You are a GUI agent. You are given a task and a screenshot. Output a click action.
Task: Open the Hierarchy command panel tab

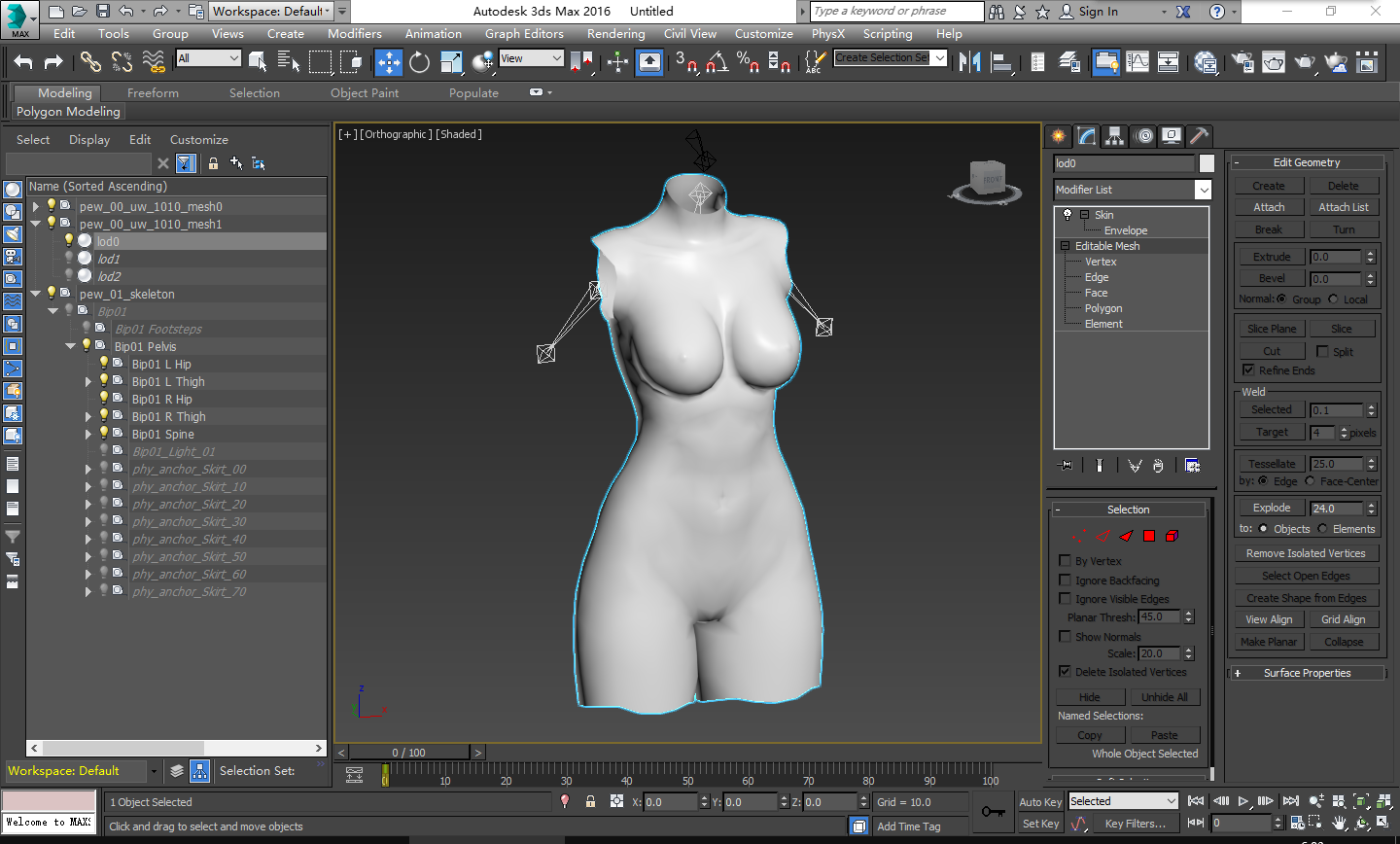point(1115,136)
